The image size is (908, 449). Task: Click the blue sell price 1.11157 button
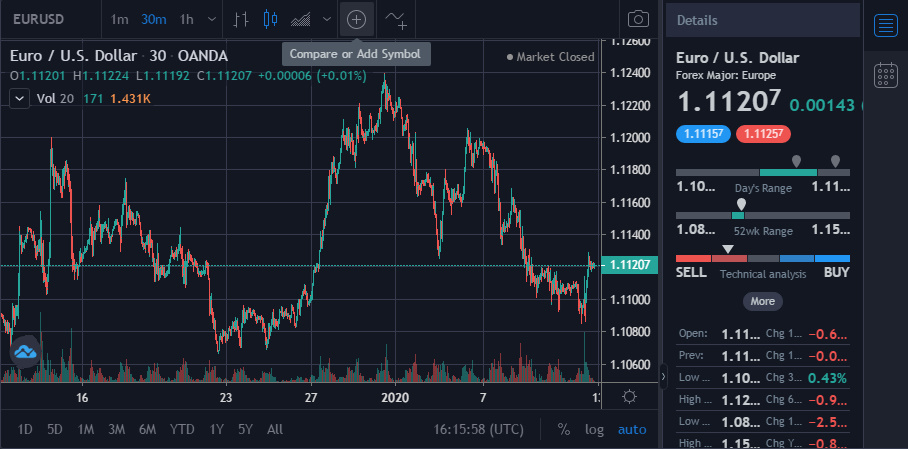tap(703, 134)
